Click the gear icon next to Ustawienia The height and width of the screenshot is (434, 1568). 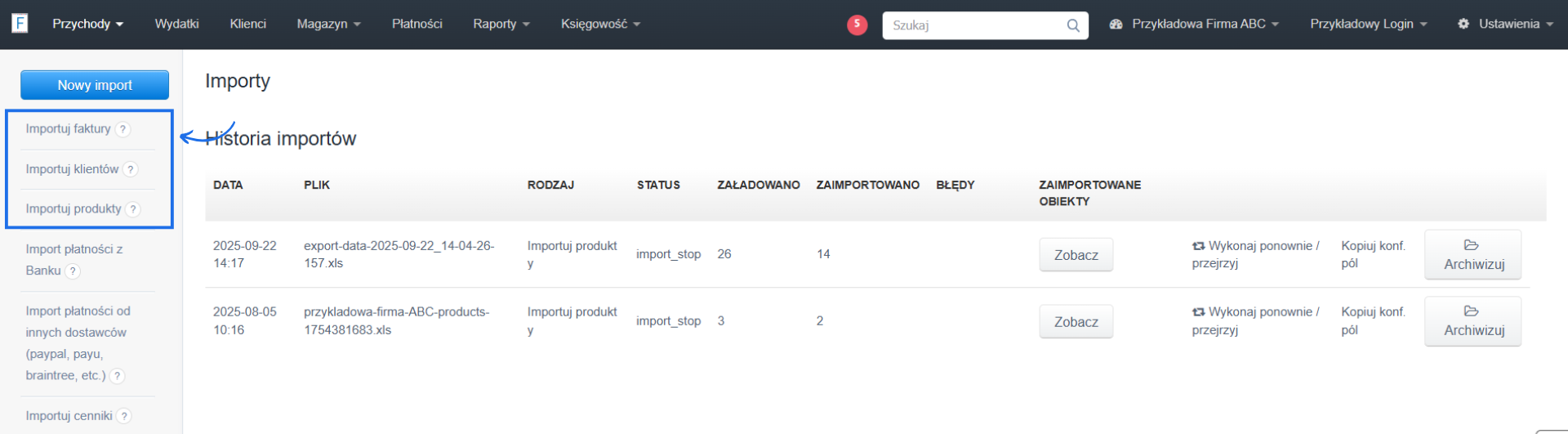(1463, 24)
